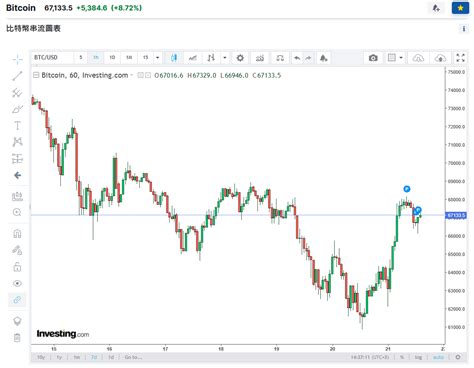The image size is (474, 368).
Task: Click the 67133.5 price label on axis
Action: coord(456,215)
